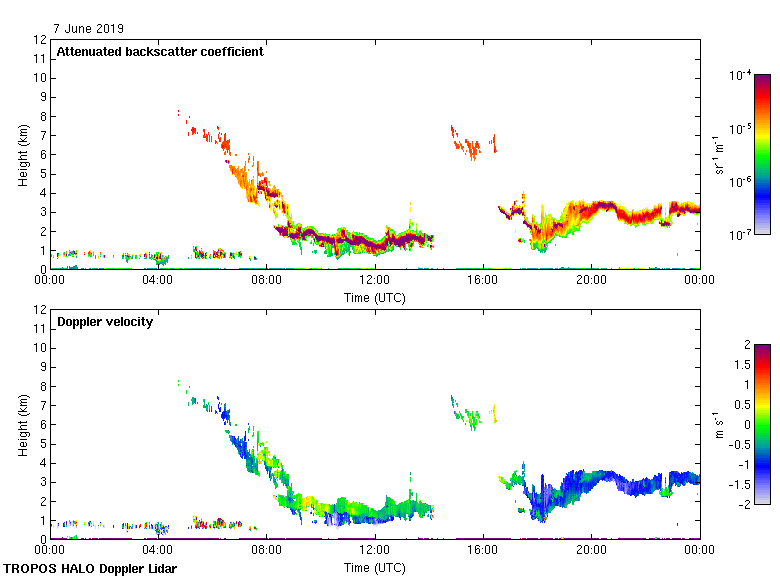This screenshot has height=580, width=780.
Task: Pick the 08:00 time tick on the top plot
Action: click(x=266, y=282)
